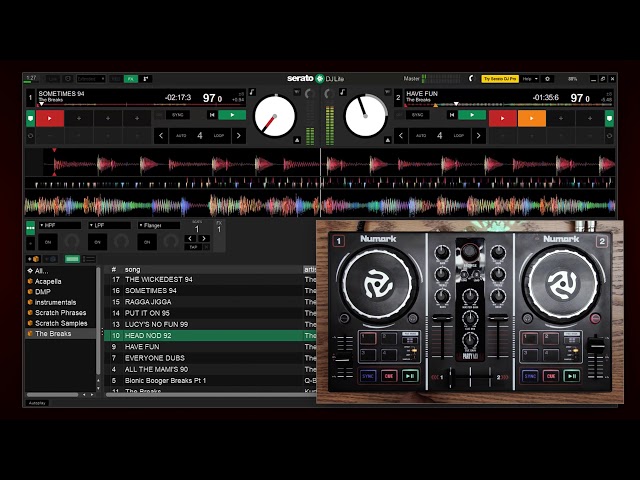The height and width of the screenshot is (480, 640).
Task: Enable SYNC on deck 2
Action: [x=417, y=115]
